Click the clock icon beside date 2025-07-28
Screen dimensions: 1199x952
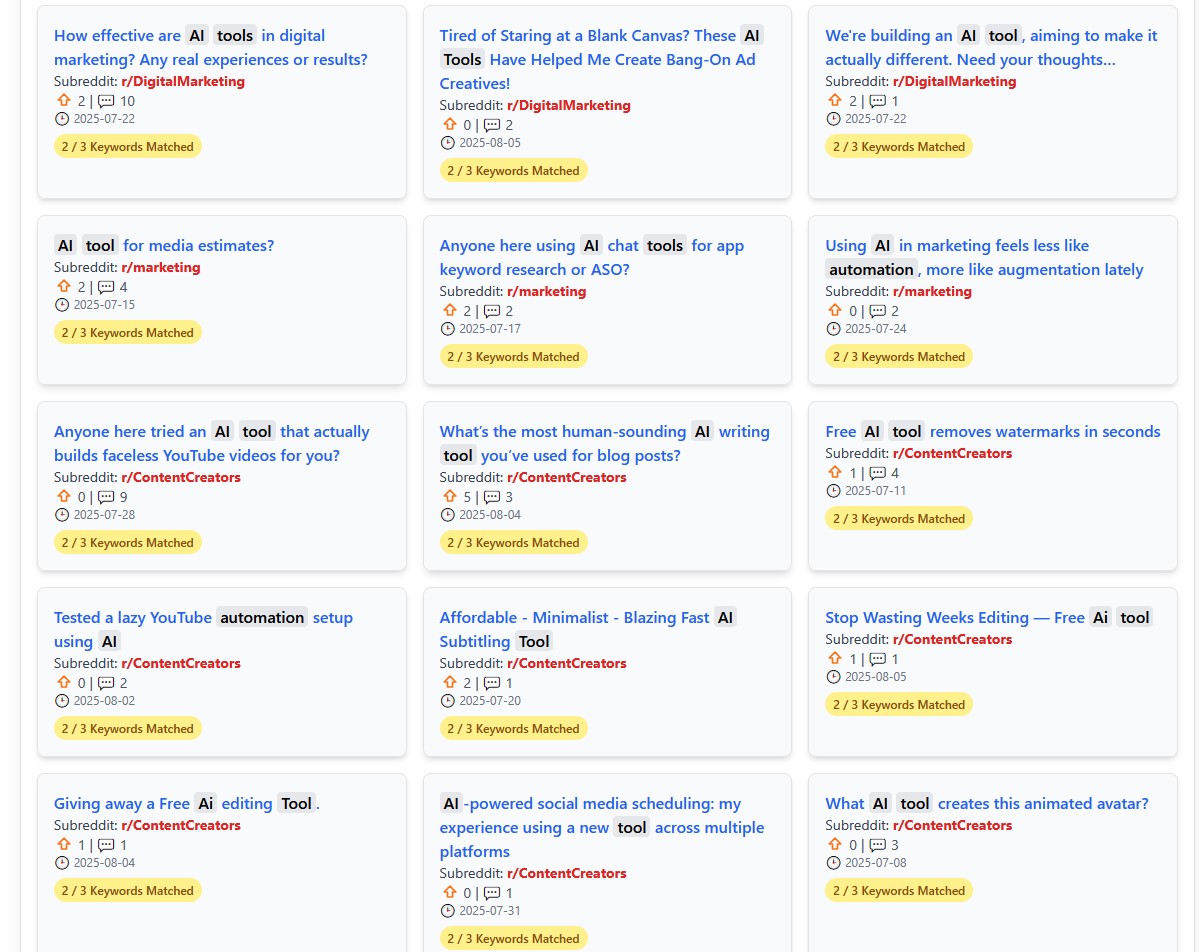pyautogui.click(x=62, y=515)
